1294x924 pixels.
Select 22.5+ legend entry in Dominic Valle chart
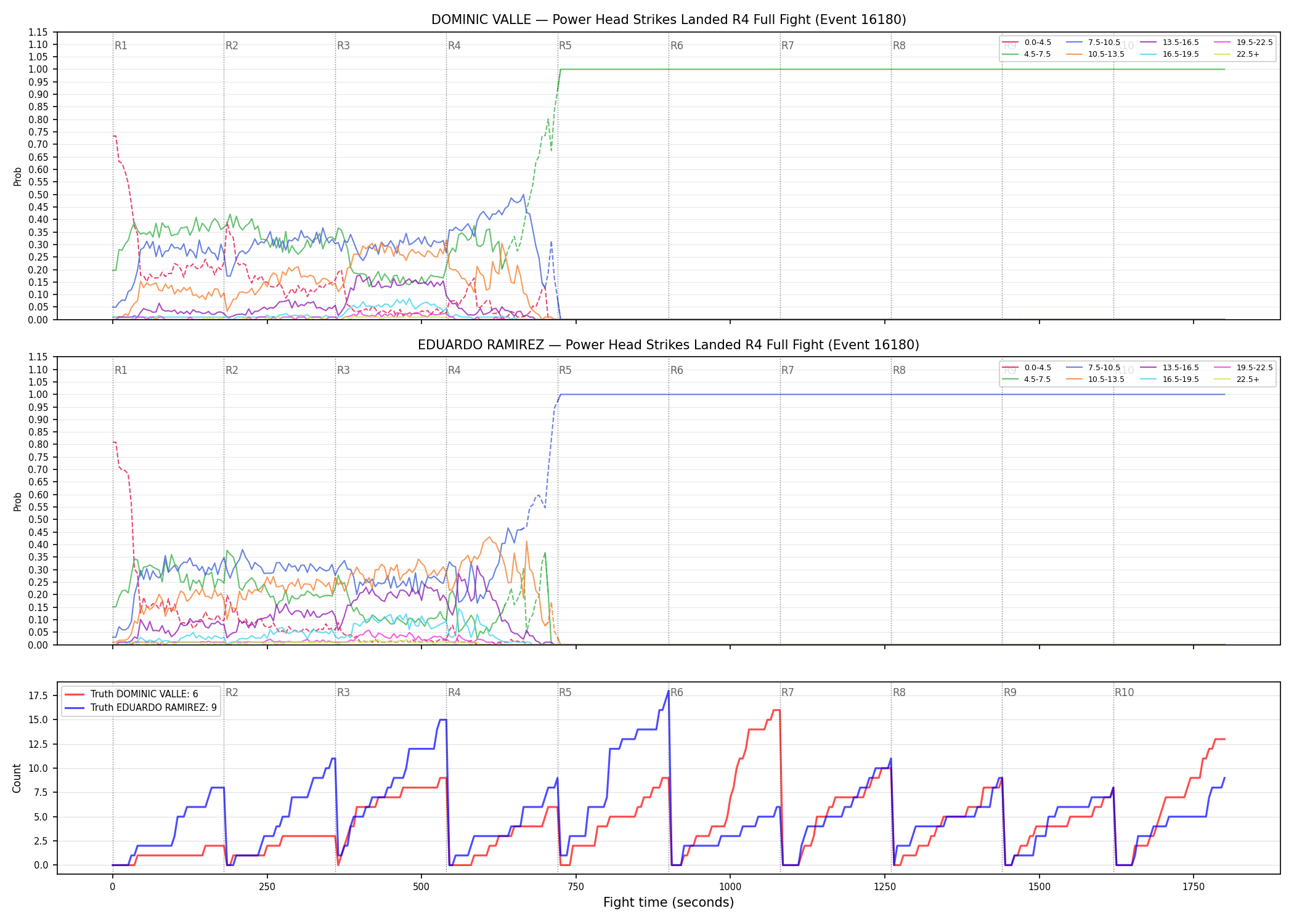tap(1237, 54)
